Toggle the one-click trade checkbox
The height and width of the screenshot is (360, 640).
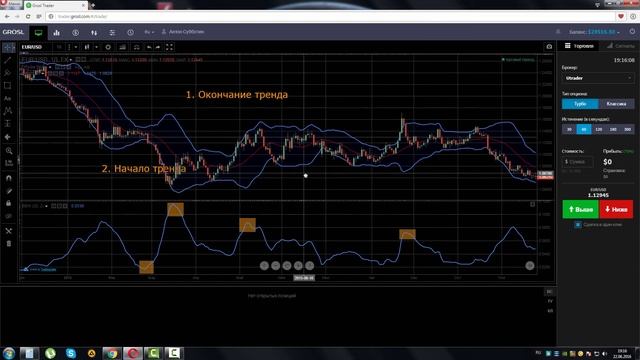[x=578, y=224]
